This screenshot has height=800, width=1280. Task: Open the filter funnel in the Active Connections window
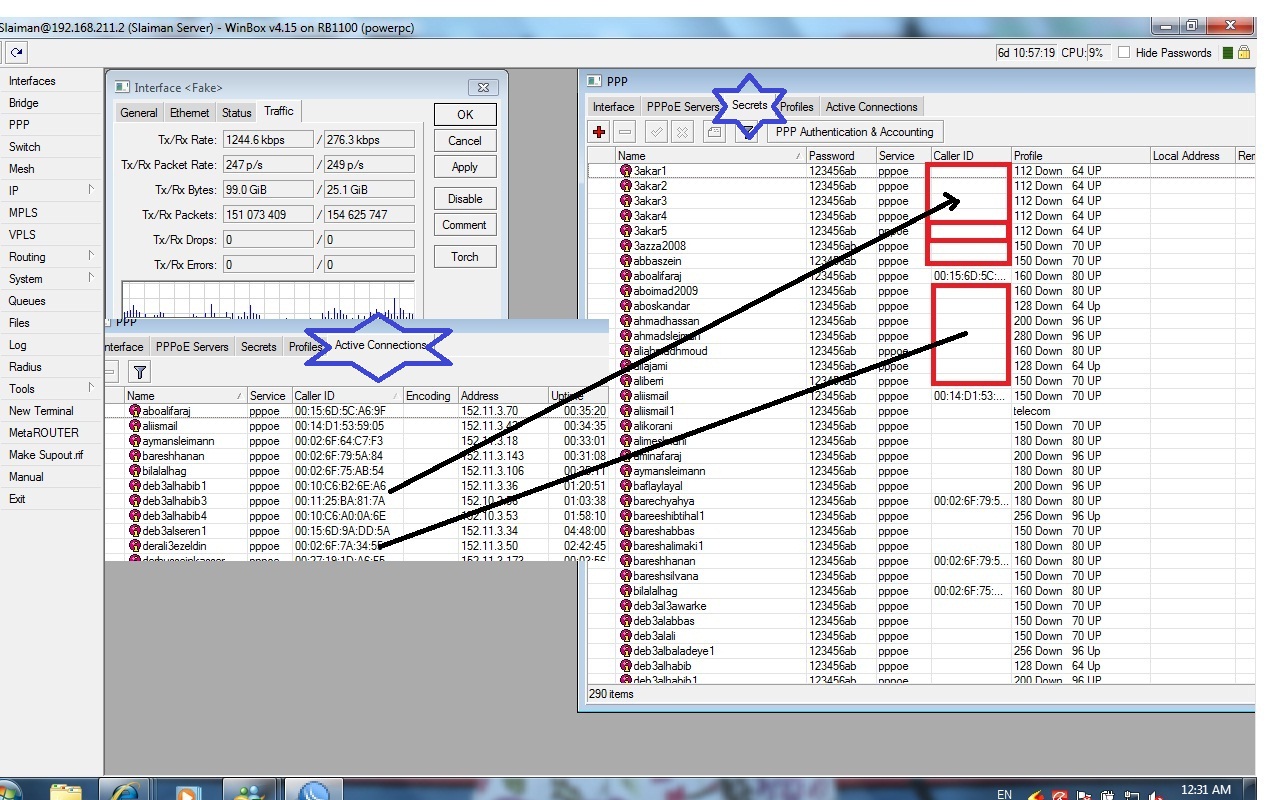click(140, 372)
